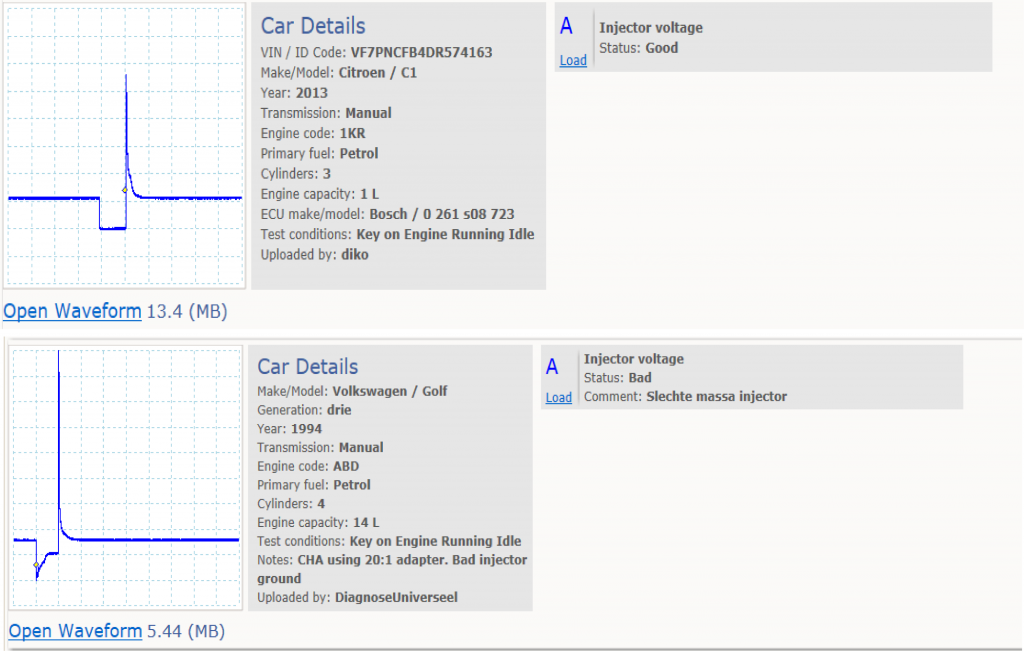This screenshot has height=651, width=1024.
Task: Click the Citroen Injector voltage title
Action: 651,27
